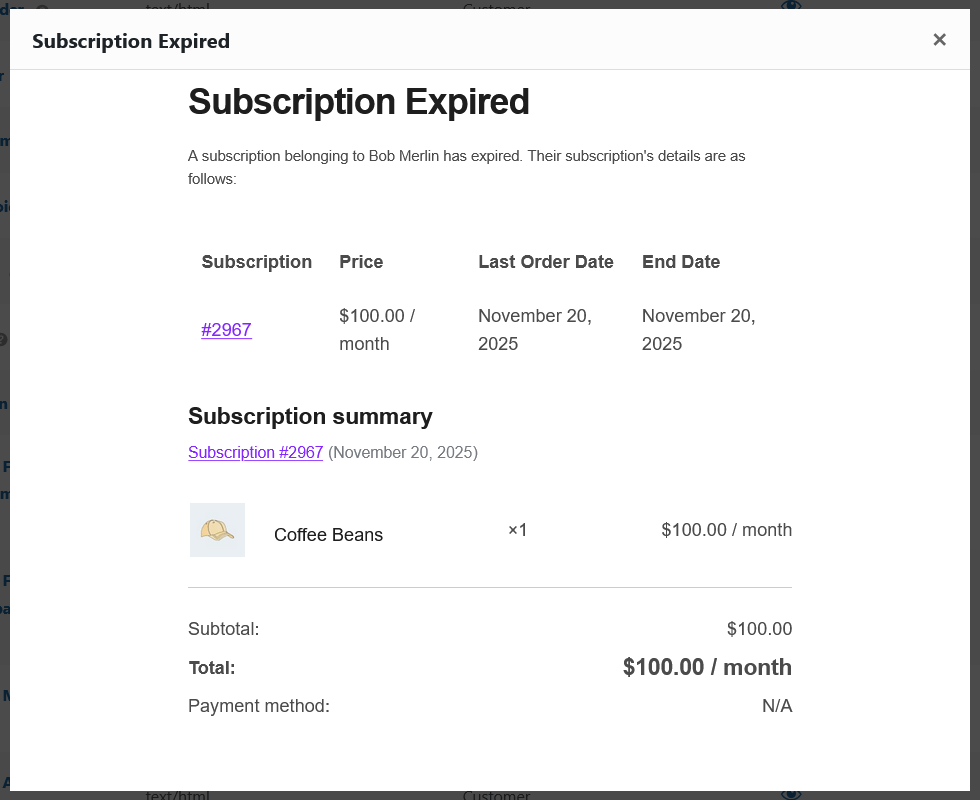The height and width of the screenshot is (800, 980).
Task: Click the bold "$100.00 / month" total amount
Action: (706, 667)
